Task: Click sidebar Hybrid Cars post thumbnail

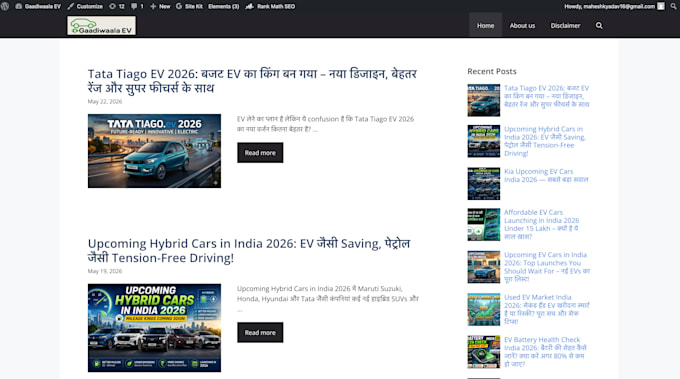Action: coord(484,141)
